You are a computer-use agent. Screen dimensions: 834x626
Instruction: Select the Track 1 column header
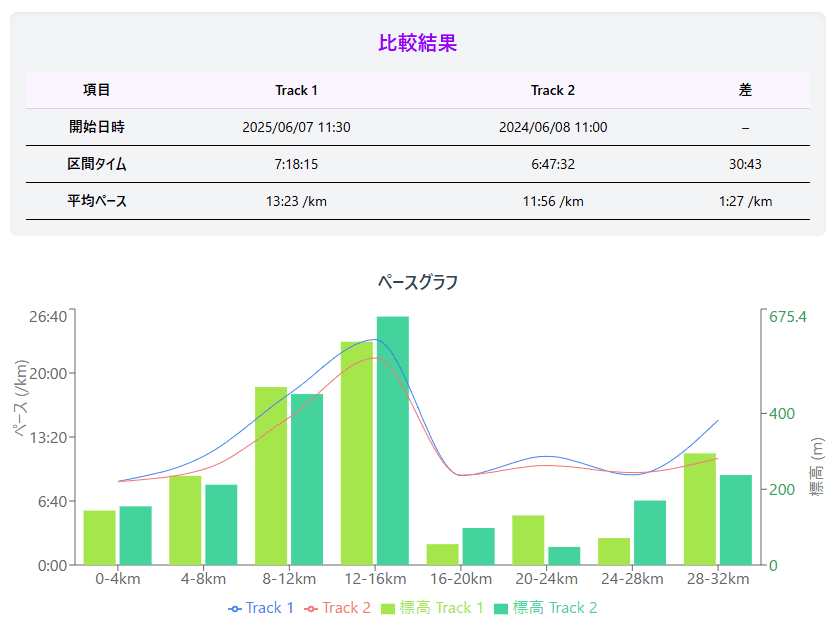point(296,90)
